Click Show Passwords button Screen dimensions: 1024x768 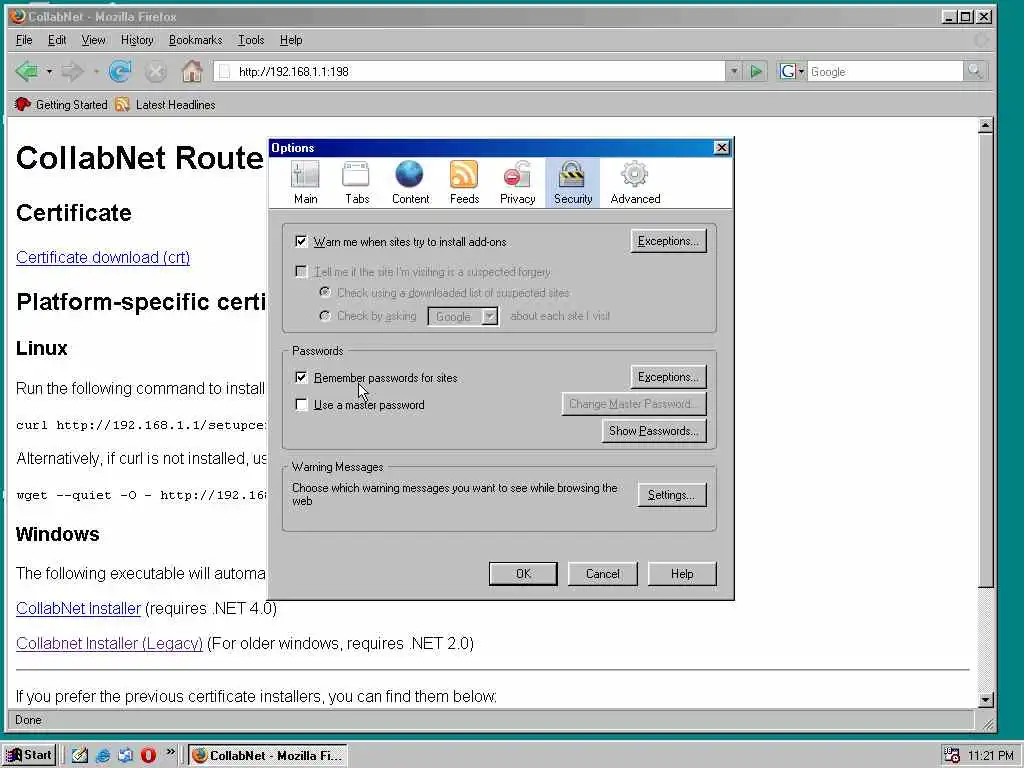[x=654, y=431]
